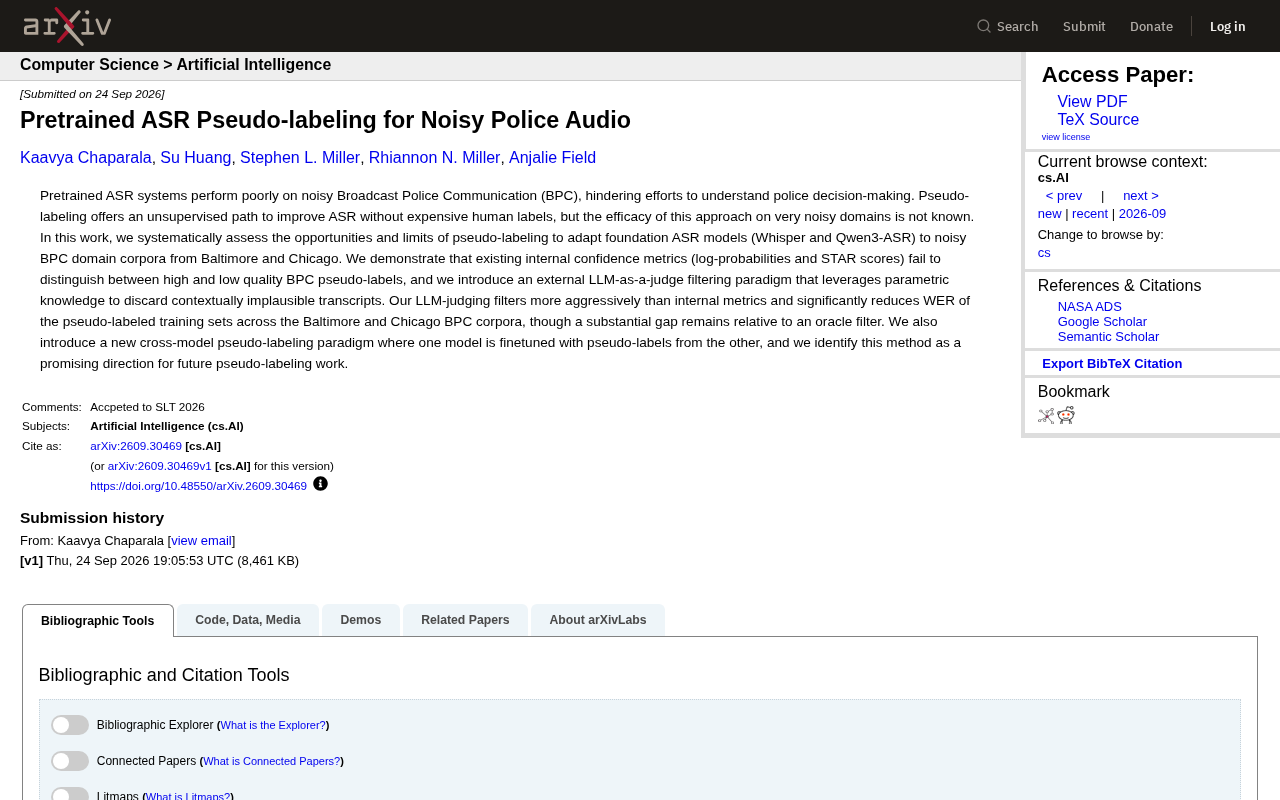Click Submit in header

pyautogui.click(x=1084, y=26)
